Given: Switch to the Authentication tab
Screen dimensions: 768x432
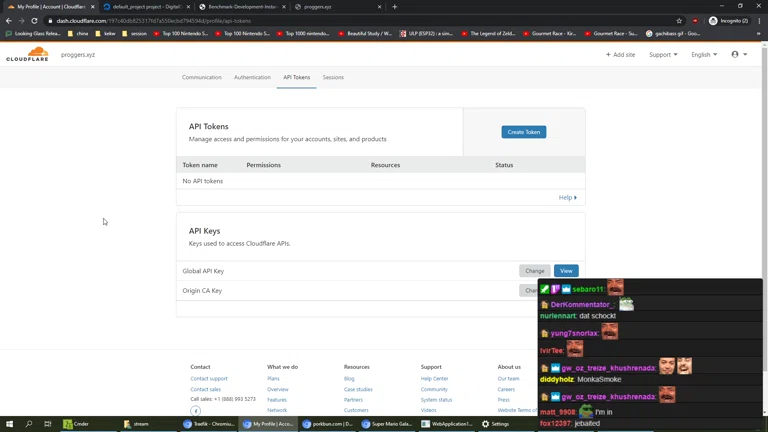Looking at the screenshot, I should 252,77.
